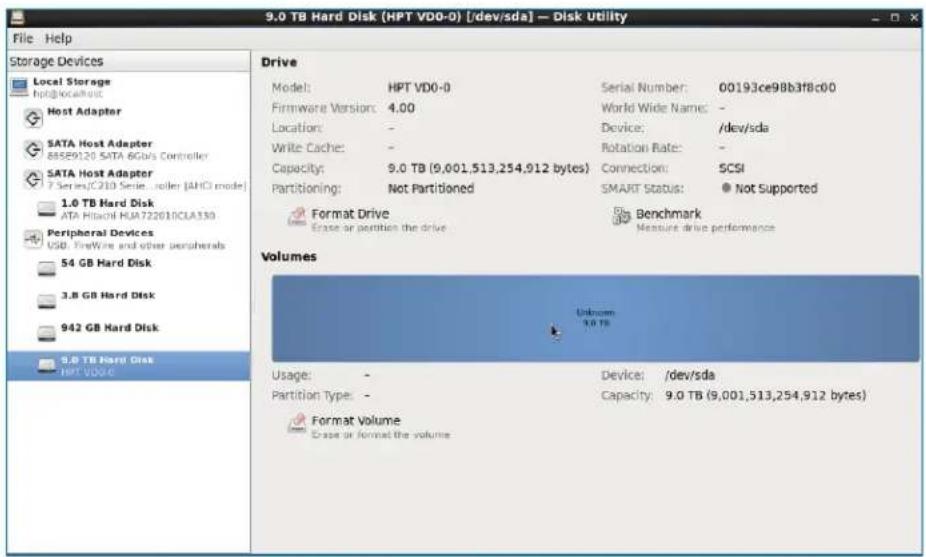This screenshot has height=557, width=926.
Task: Click the 942 GB Hard Disk drive icon
Action: [47, 334]
